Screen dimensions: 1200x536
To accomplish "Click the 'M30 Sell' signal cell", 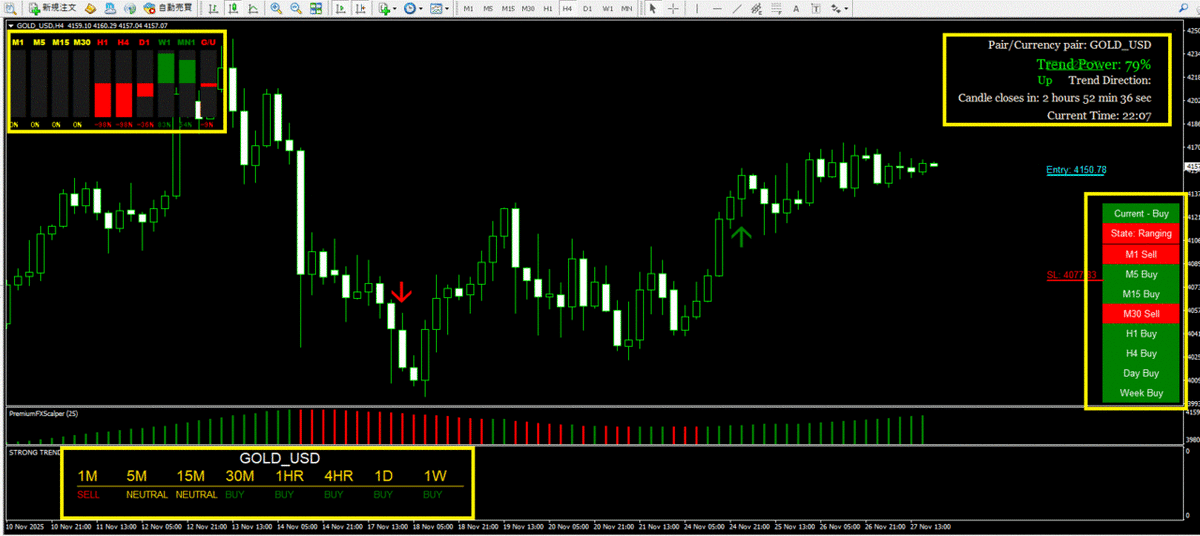I will pos(1141,314).
